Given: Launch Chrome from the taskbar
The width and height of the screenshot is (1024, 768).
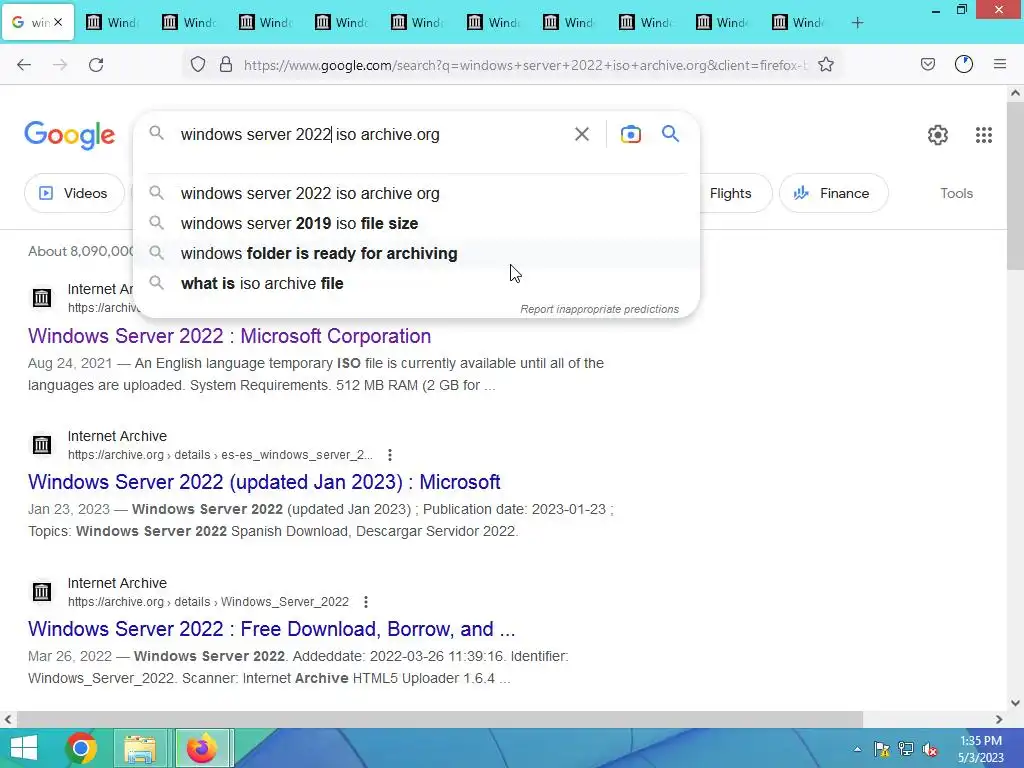Looking at the screenshot, I should point(81,748).
